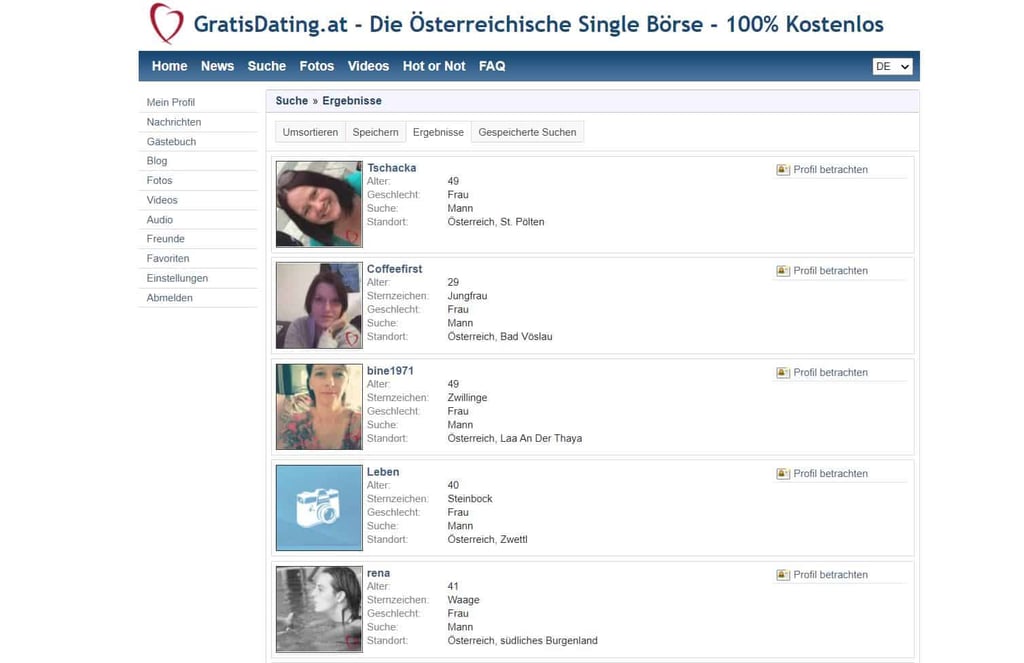This screenshot has height=663, width=1024.
Task: Click Leben's camera placeholder thumbnail
Action: [x=319, y=508]
